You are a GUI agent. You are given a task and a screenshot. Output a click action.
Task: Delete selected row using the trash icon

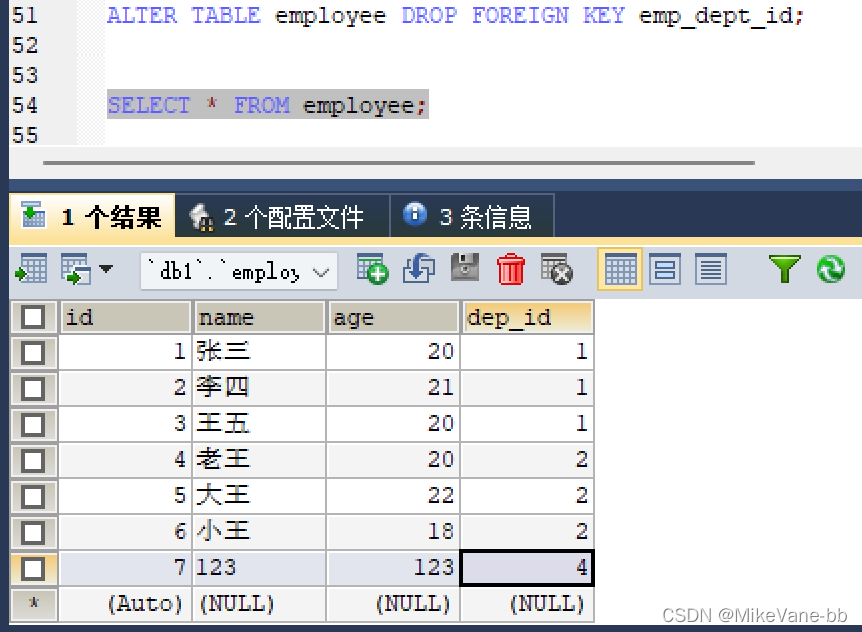(x=512, y=269)
